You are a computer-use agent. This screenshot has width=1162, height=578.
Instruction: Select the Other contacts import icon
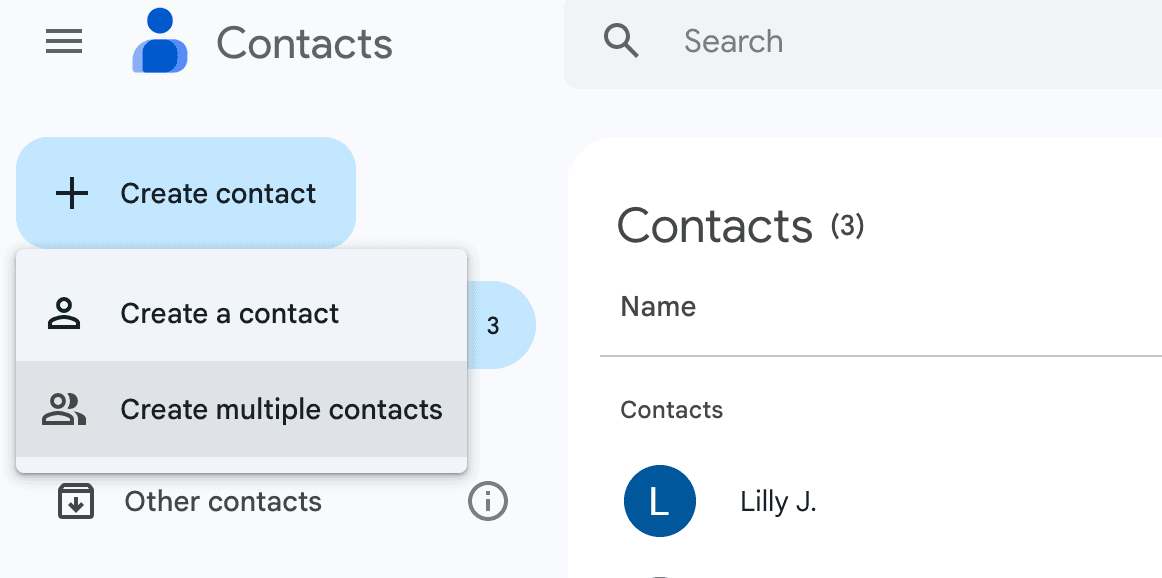75,501
